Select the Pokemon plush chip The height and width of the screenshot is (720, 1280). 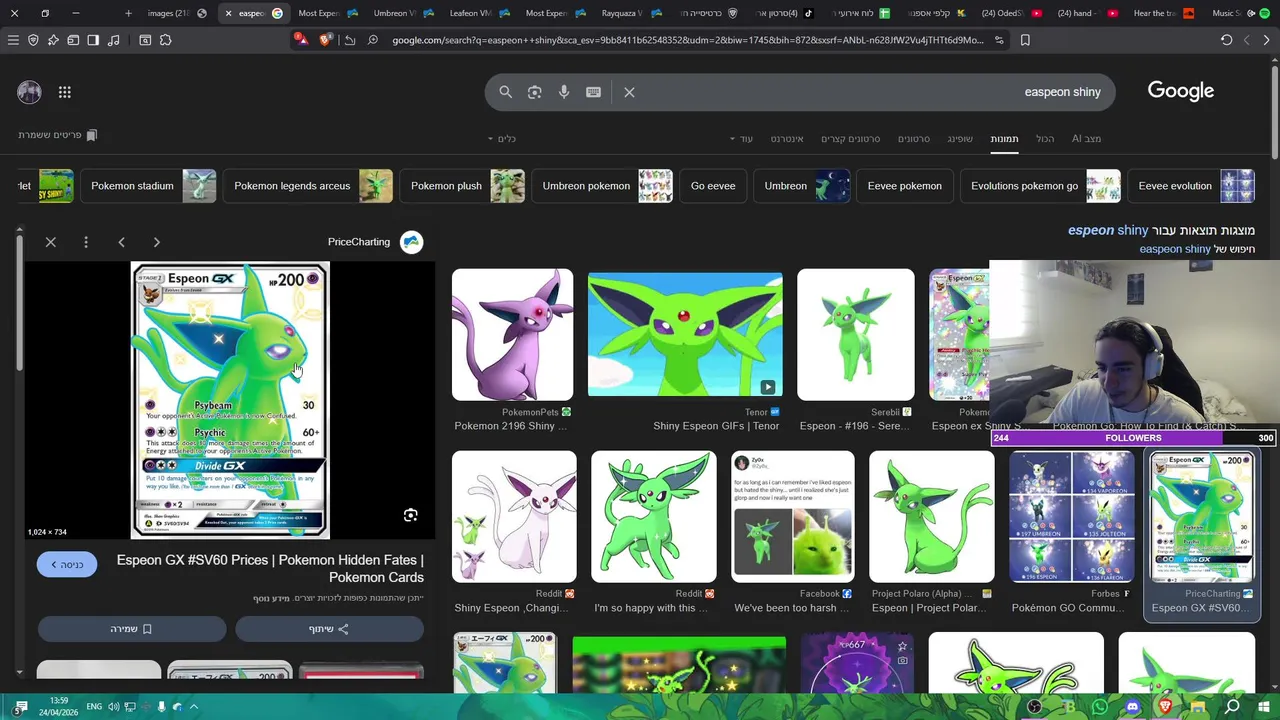click(x=463, y=186)
